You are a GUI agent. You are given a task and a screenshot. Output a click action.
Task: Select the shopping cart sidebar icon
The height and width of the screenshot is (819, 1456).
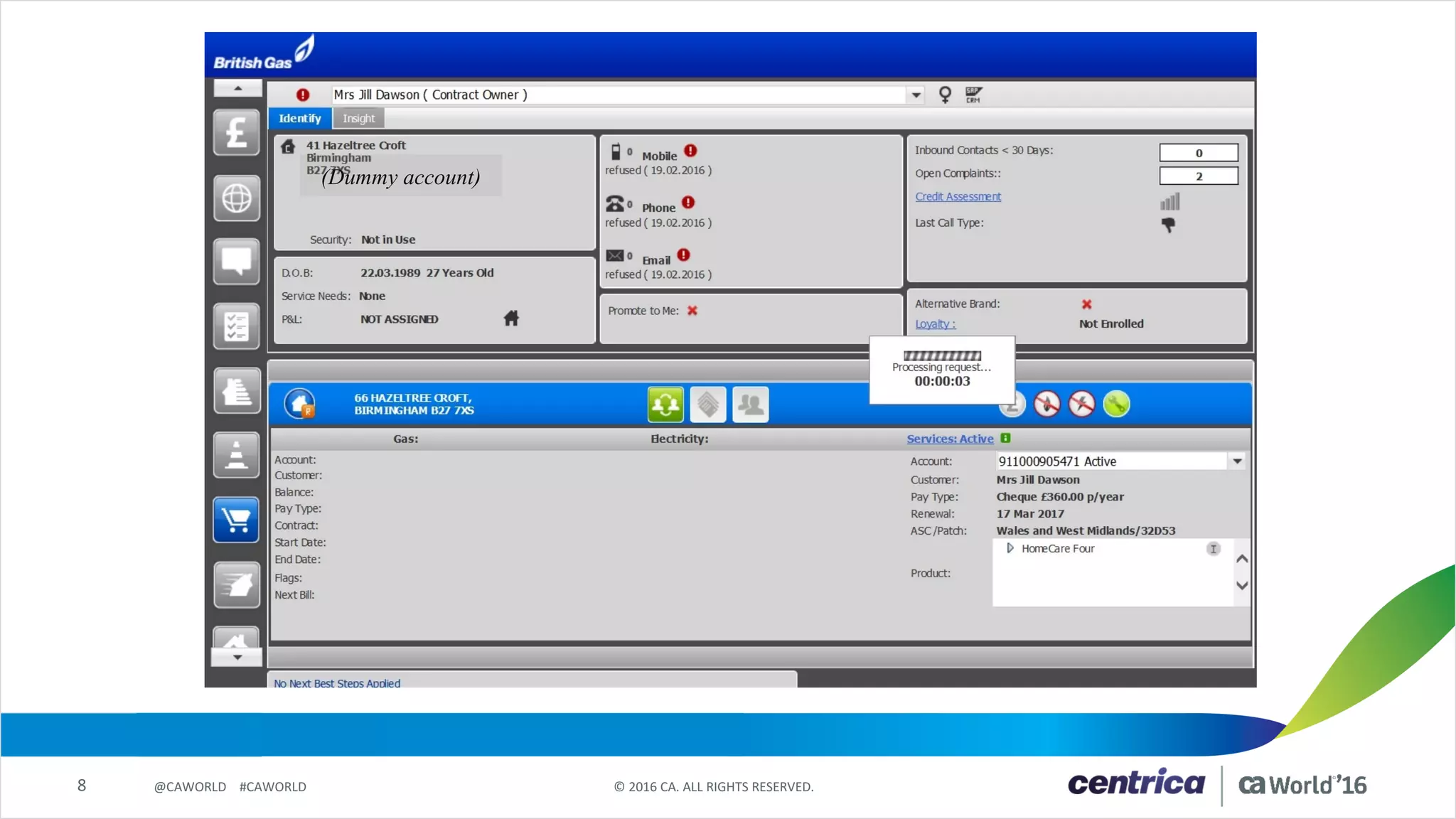pyautogui.click(x=236, y=520)
